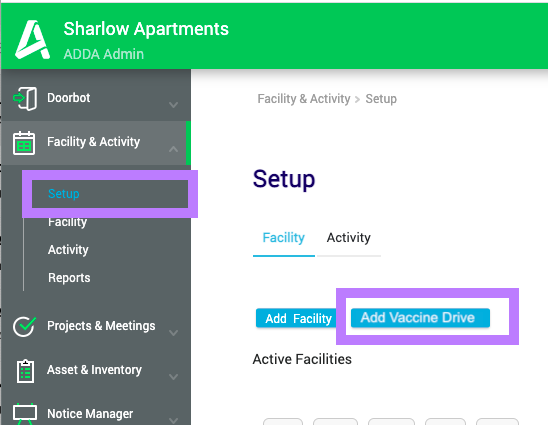Viewport: 548px width, 425px height.
Task: Click Facility & Activity breadcrumb link
Action: [x=304, y=99]
